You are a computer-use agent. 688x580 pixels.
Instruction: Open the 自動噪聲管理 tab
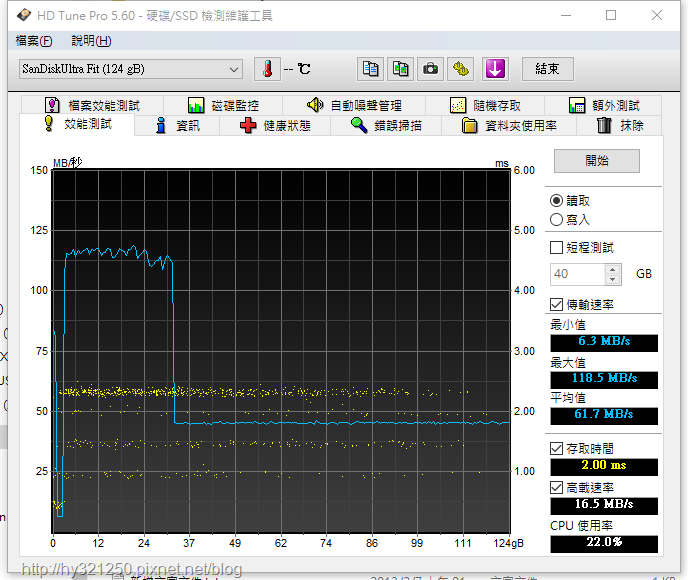pyautogui.click(x=354, y=105)
